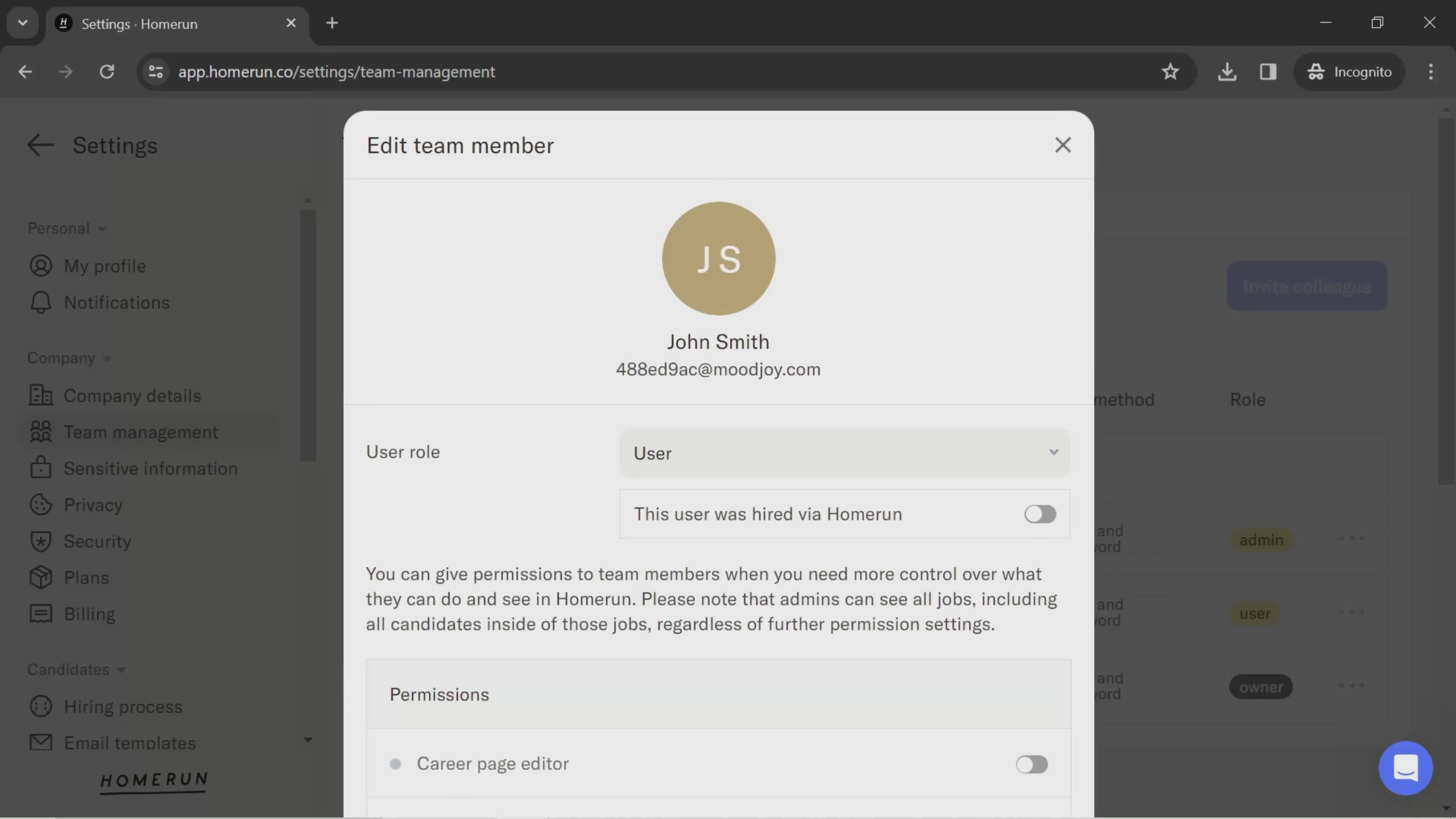Open the chat support widget

pyautogui.click(x=1405, y=767)
